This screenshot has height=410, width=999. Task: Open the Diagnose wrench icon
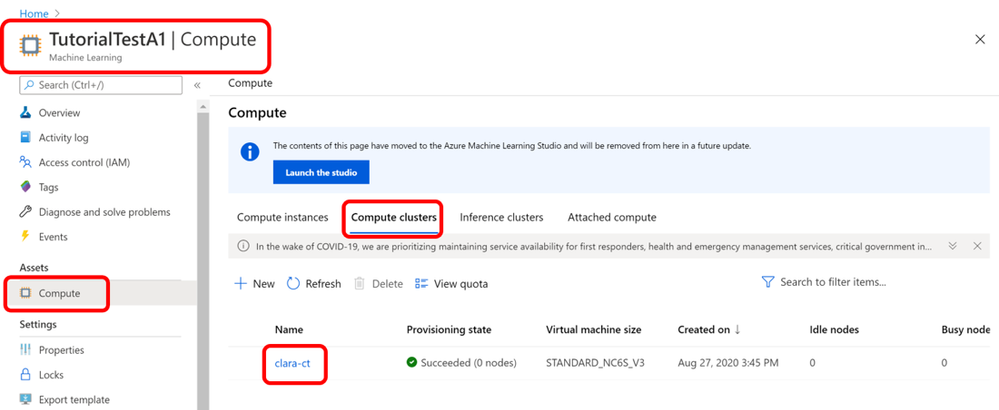(25, 212)
